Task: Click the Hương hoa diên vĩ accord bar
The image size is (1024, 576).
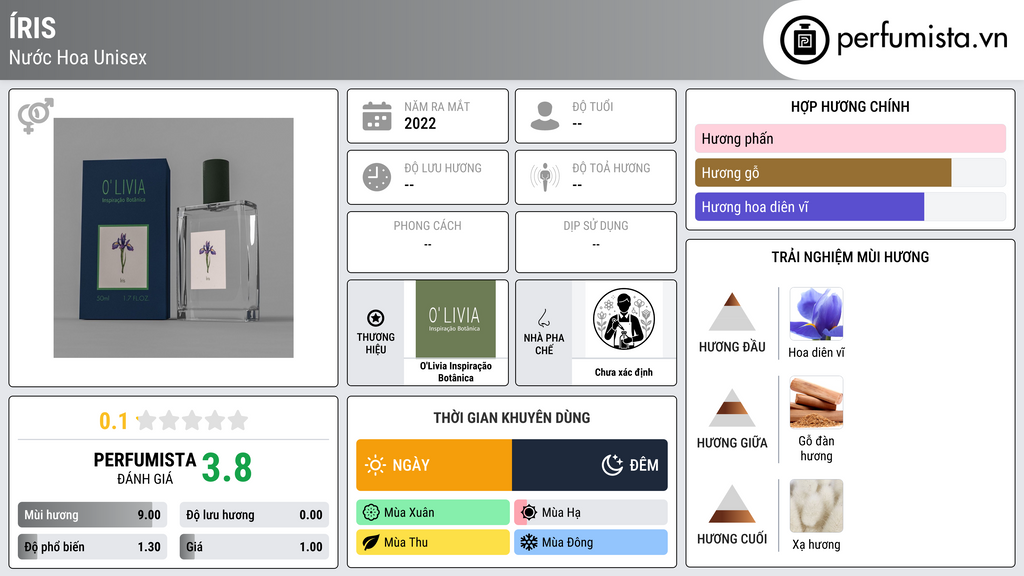Action: (850, 207)
